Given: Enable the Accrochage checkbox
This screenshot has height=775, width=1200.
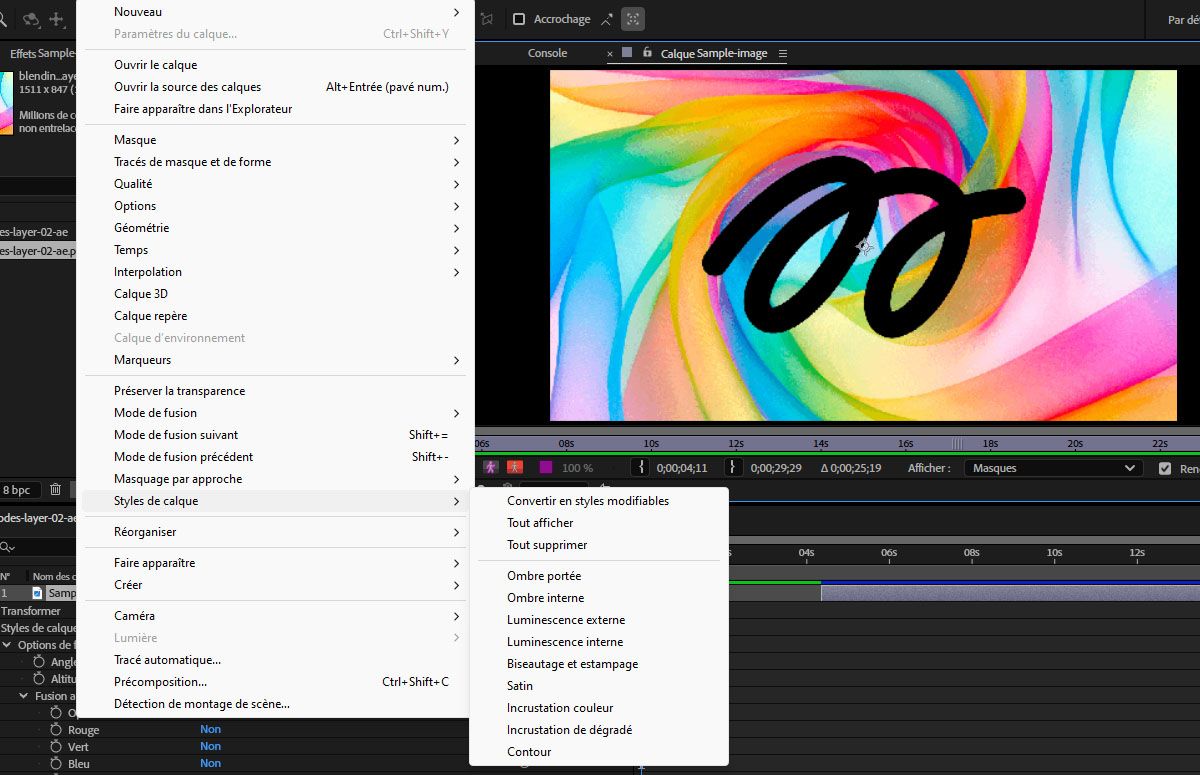Looking at the screenshot, I should [518, 19].
